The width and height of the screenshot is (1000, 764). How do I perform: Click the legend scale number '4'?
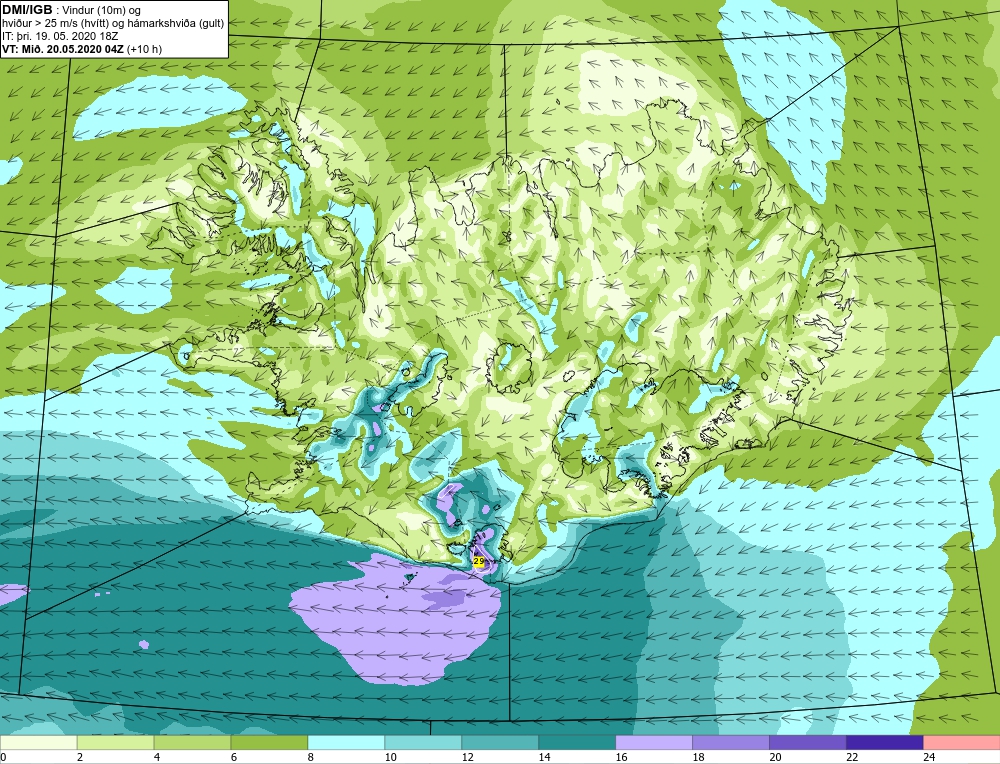coord(157,758)
